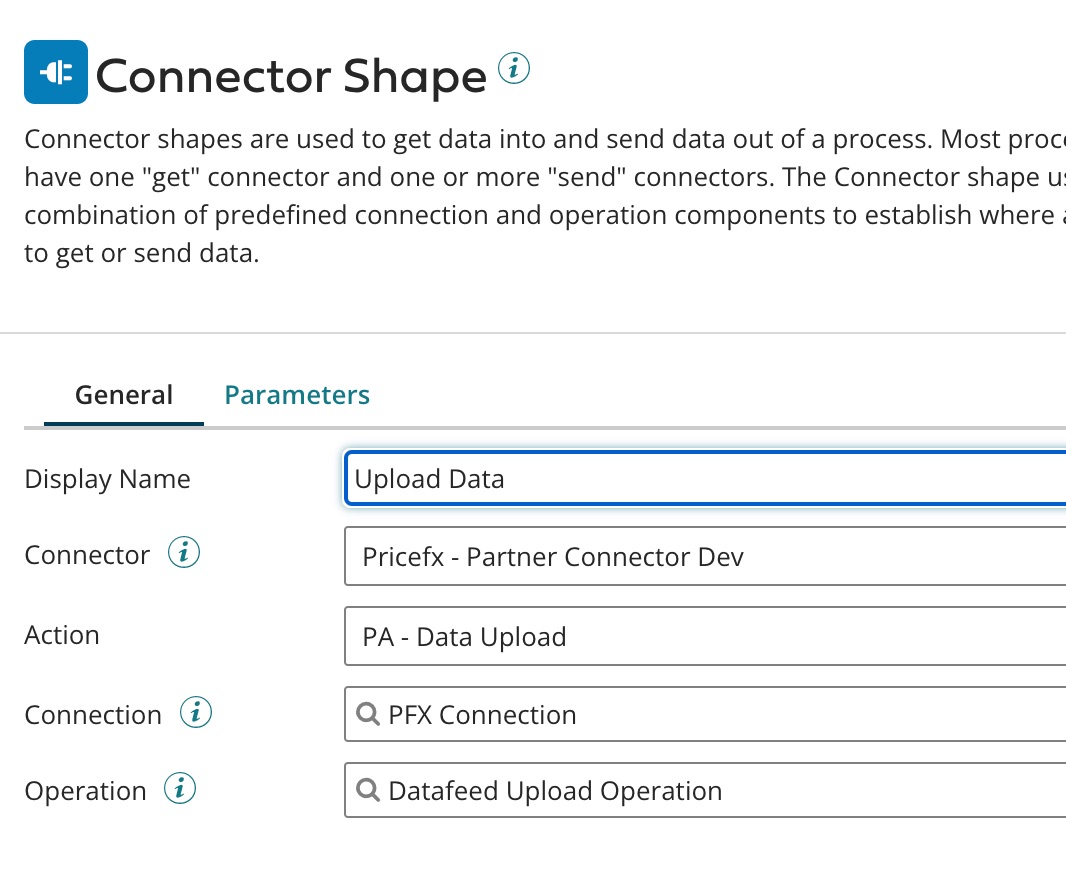Image resolution: width=1066 pixels, height=884 pixels.
Task: Click the blue Connector Shape plug icon
Action: (56, 72)
